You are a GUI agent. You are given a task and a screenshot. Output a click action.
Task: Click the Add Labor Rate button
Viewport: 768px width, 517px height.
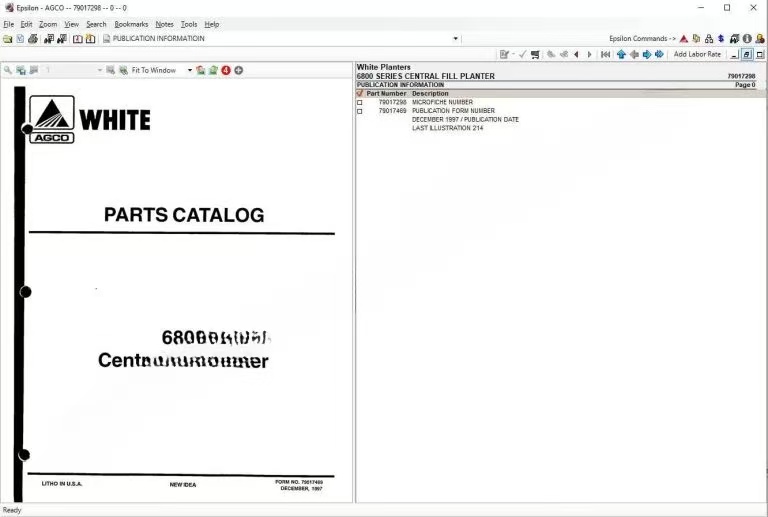coord(697,54)
